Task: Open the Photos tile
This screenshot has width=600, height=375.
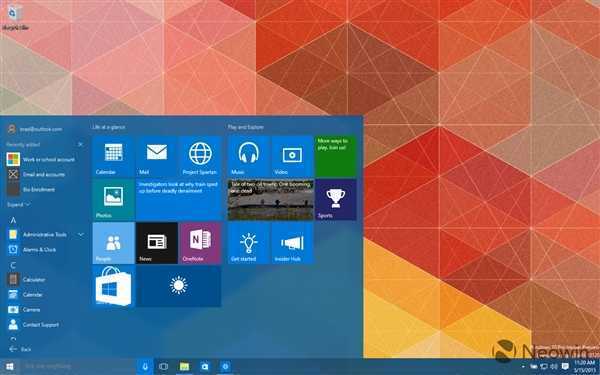Action: point(114,200)
